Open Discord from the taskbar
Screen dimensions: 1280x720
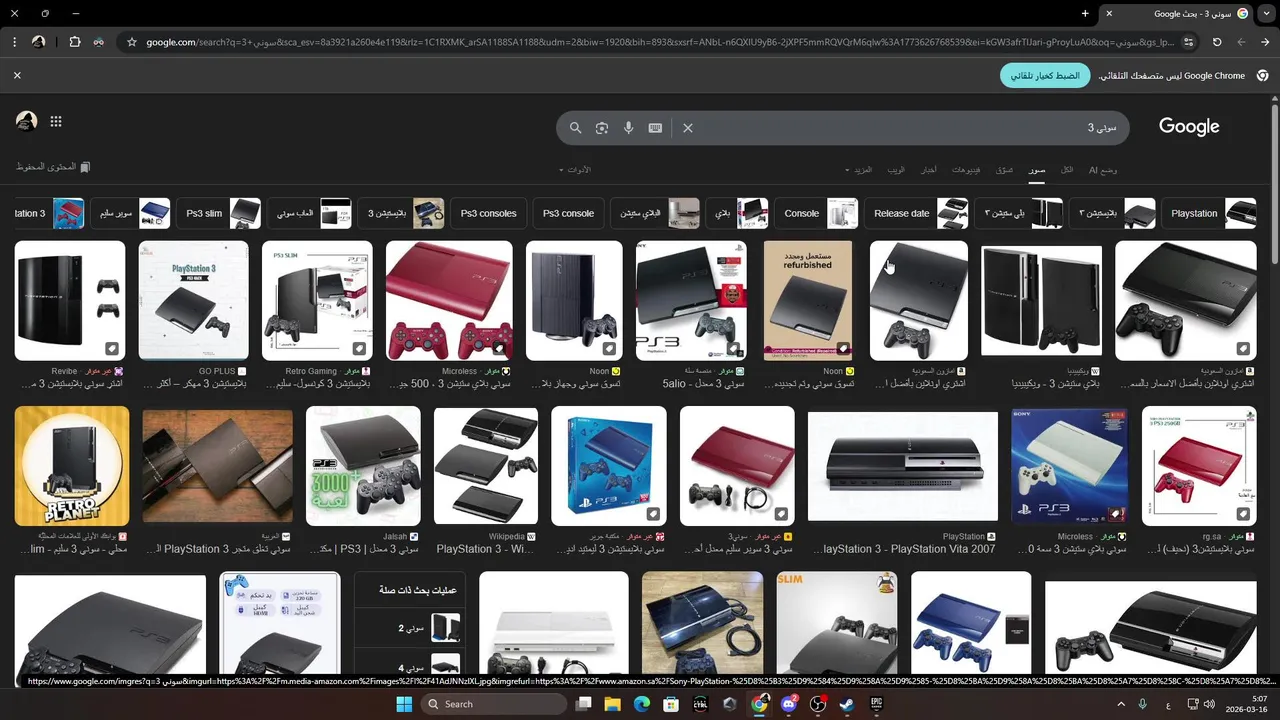tap(789, 704)
